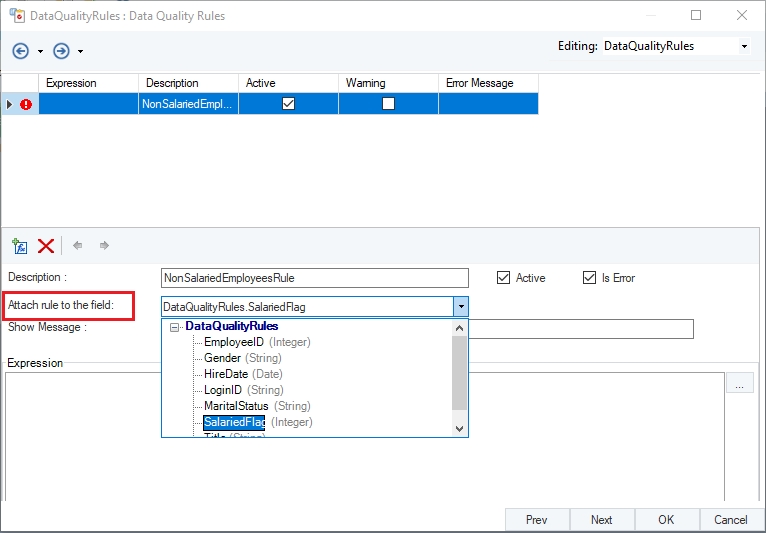
Task: Click the add new rule icon
Action: point(19,245)
